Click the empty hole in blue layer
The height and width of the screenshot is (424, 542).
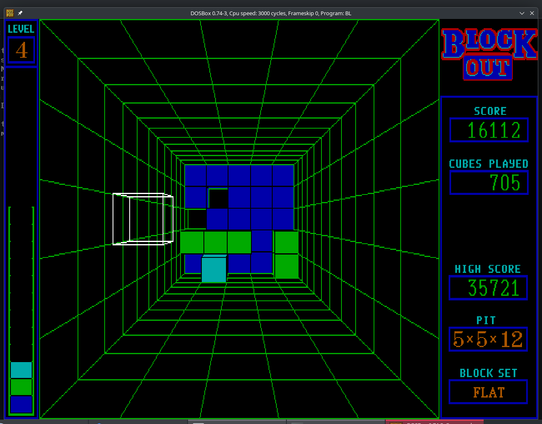pyautogui.click(x=218, y=198)
